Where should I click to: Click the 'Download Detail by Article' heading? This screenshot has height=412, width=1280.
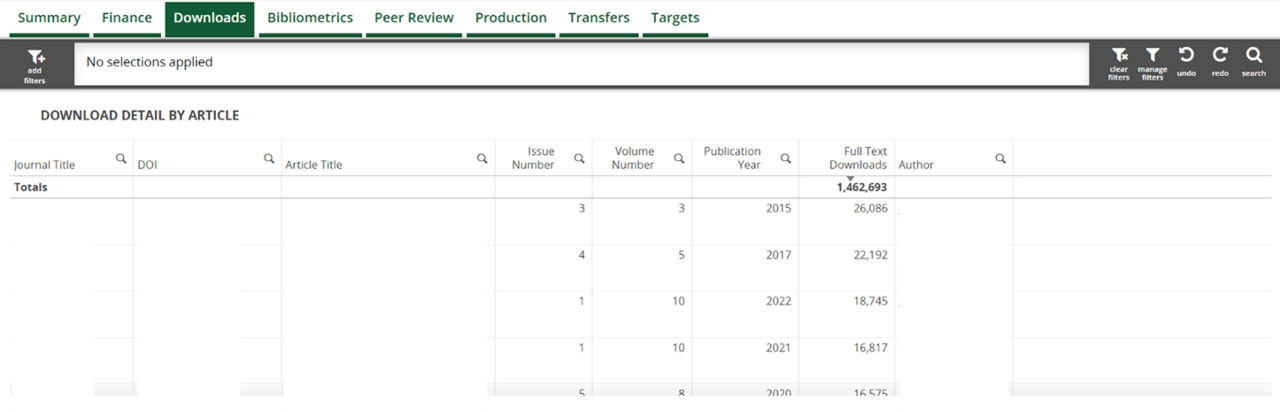click(140, 116)
